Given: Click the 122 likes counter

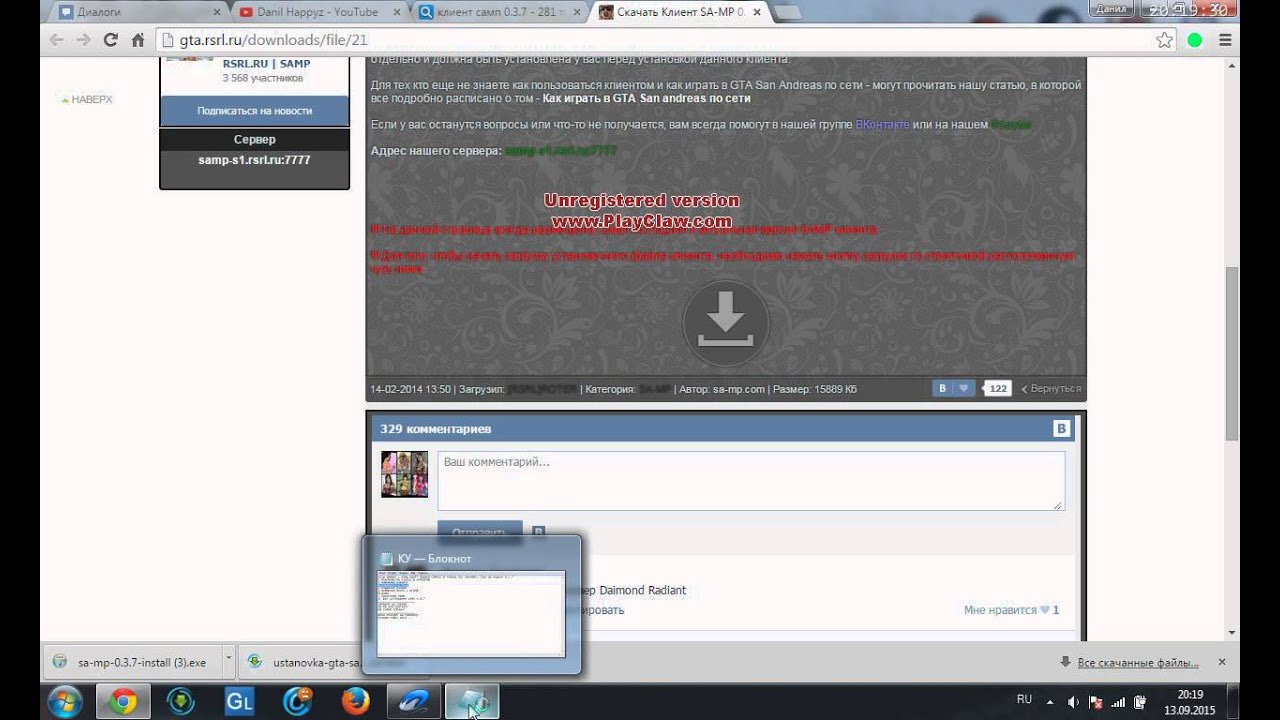Looking at the screenshot, I should [x=997, y=389].
